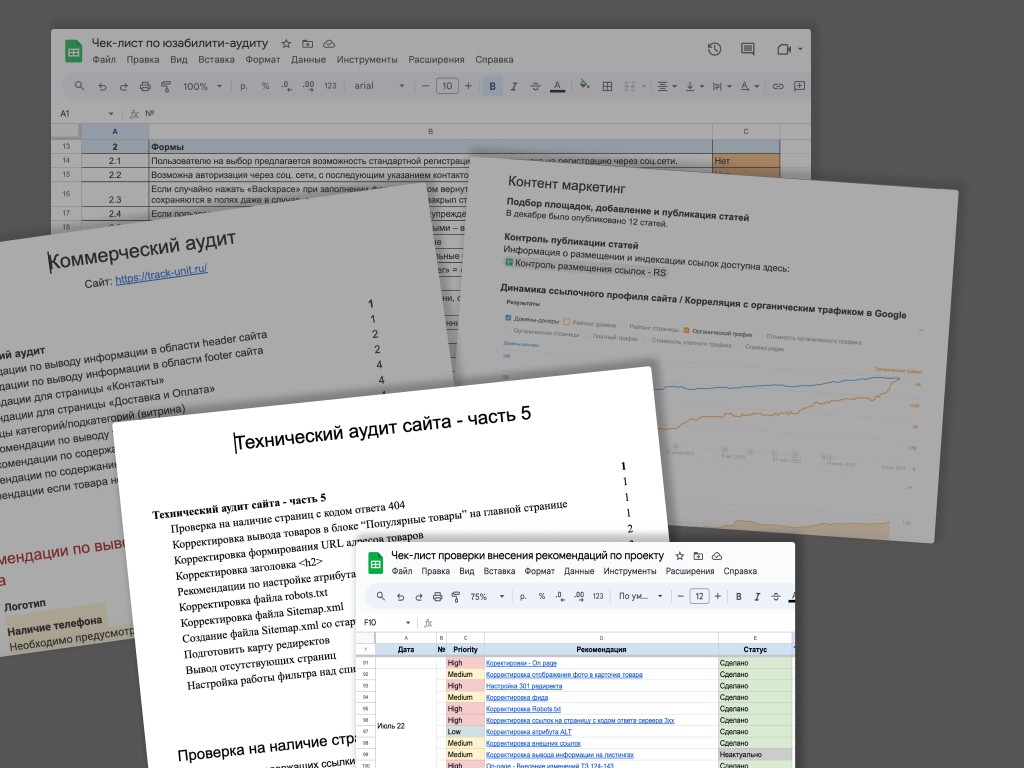Toggle the 'Домены-доноры' checkbox

[508, 319]
